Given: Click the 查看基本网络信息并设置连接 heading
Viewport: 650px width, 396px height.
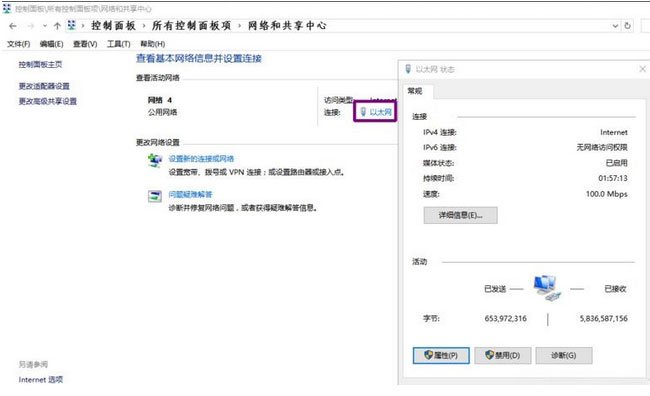Looking at the screenshot, I should pos(199,58).
